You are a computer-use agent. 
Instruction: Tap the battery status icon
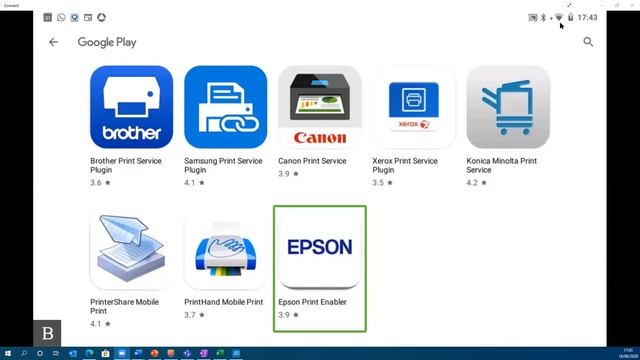[x=571, y=18]
